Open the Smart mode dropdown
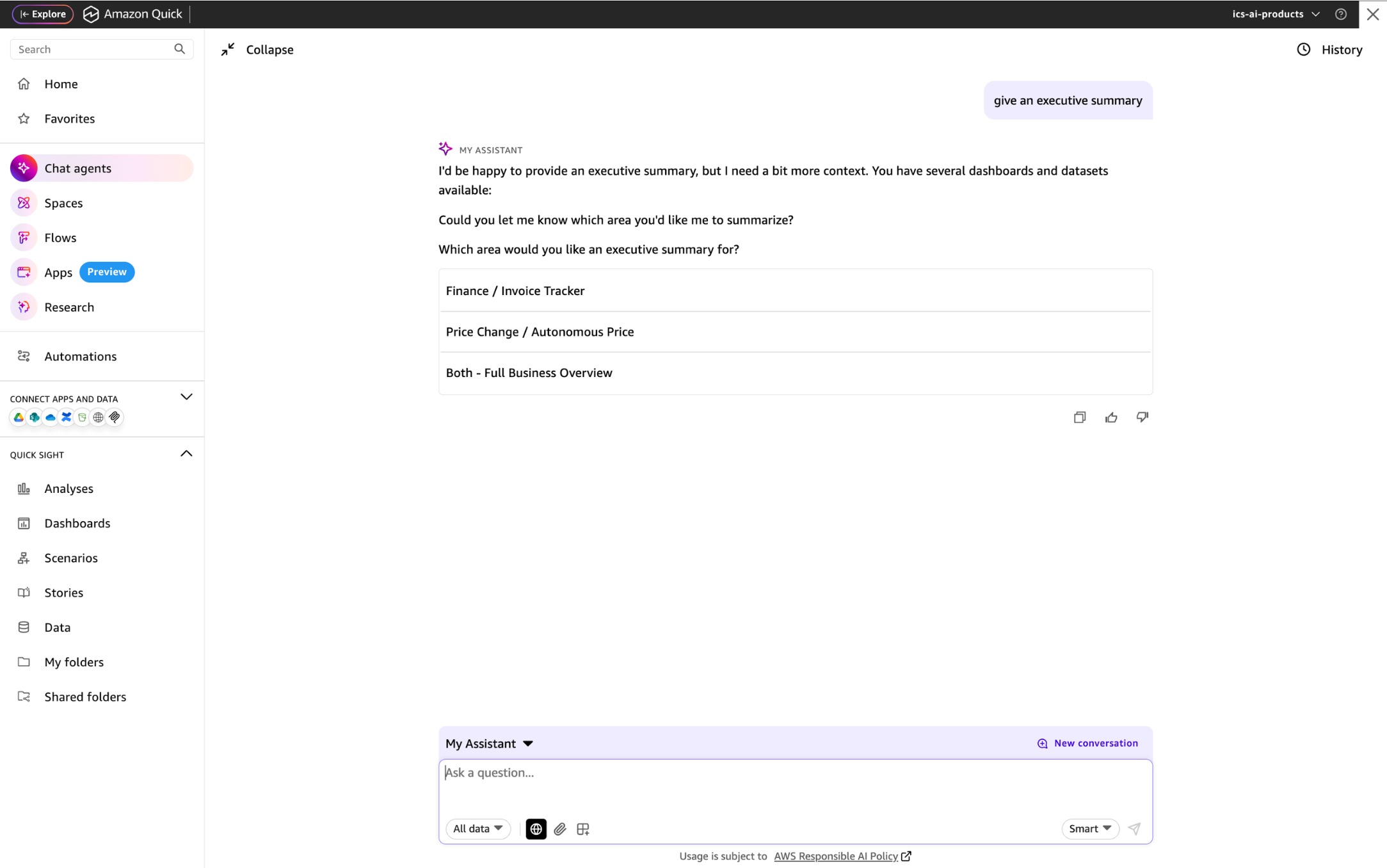Screen dimensions: 1387x868 [x=1090, y=829]
